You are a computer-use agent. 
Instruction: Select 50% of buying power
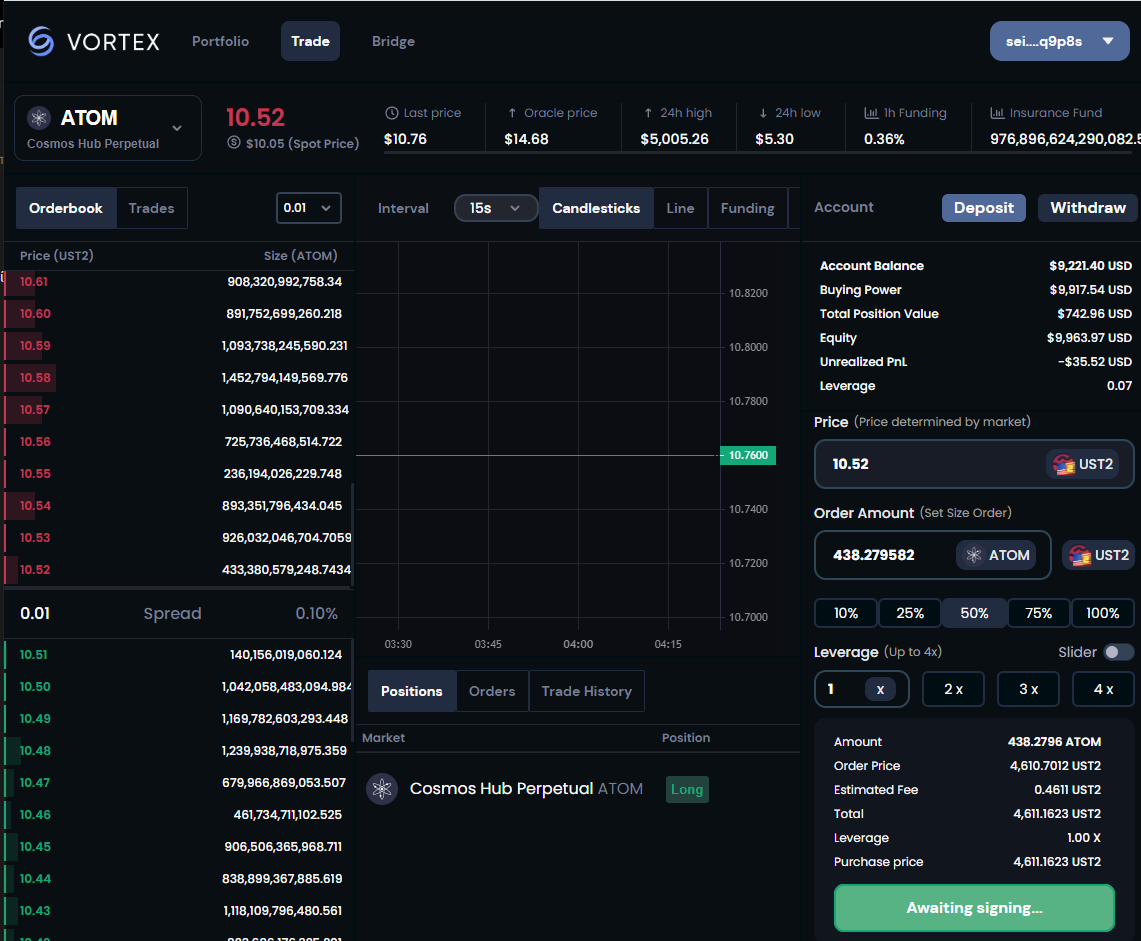[974, 613]
